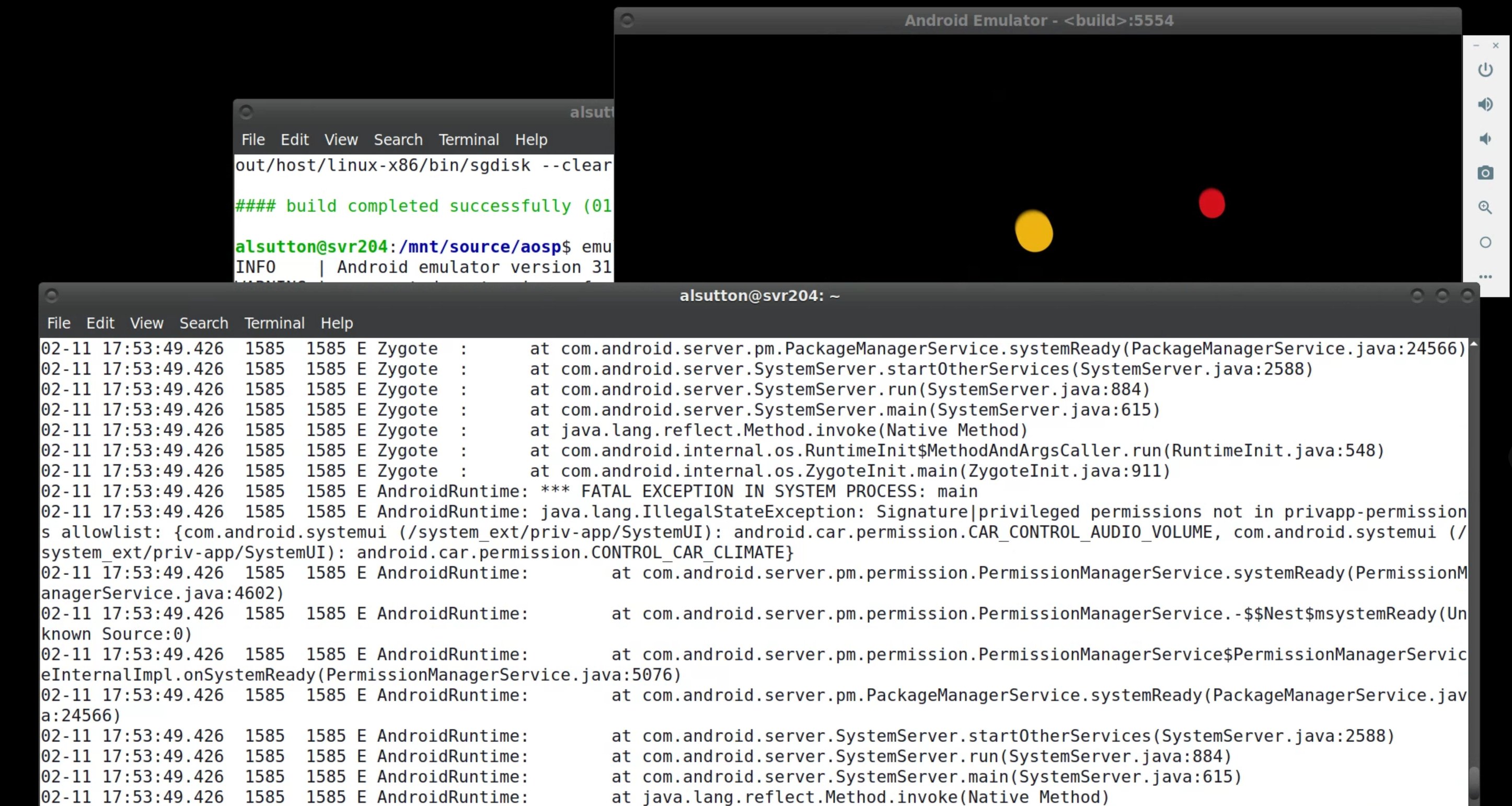This screenshot has width=1512, height=806.
Task: Open Help menu in background terminal
Action: click(x=530, y=140)
